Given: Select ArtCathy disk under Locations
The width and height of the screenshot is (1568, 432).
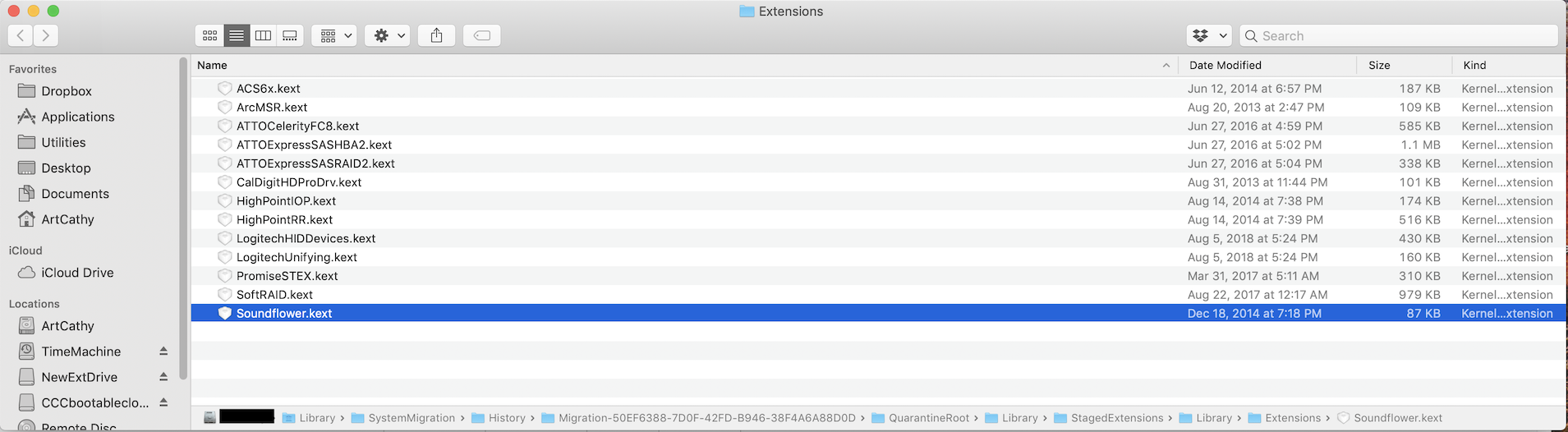Looking at the screenshot, I should click(67, 326).
